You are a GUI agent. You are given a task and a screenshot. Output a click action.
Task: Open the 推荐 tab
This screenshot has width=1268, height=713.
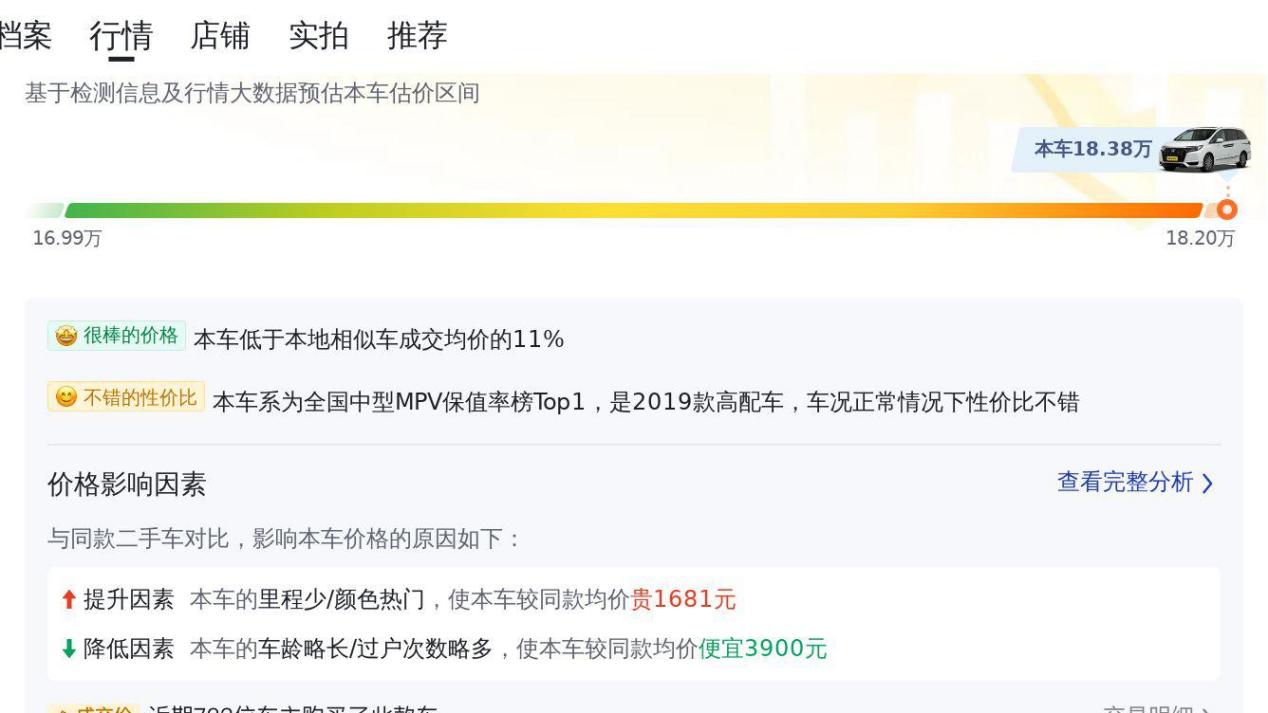[x=416, y=36]
